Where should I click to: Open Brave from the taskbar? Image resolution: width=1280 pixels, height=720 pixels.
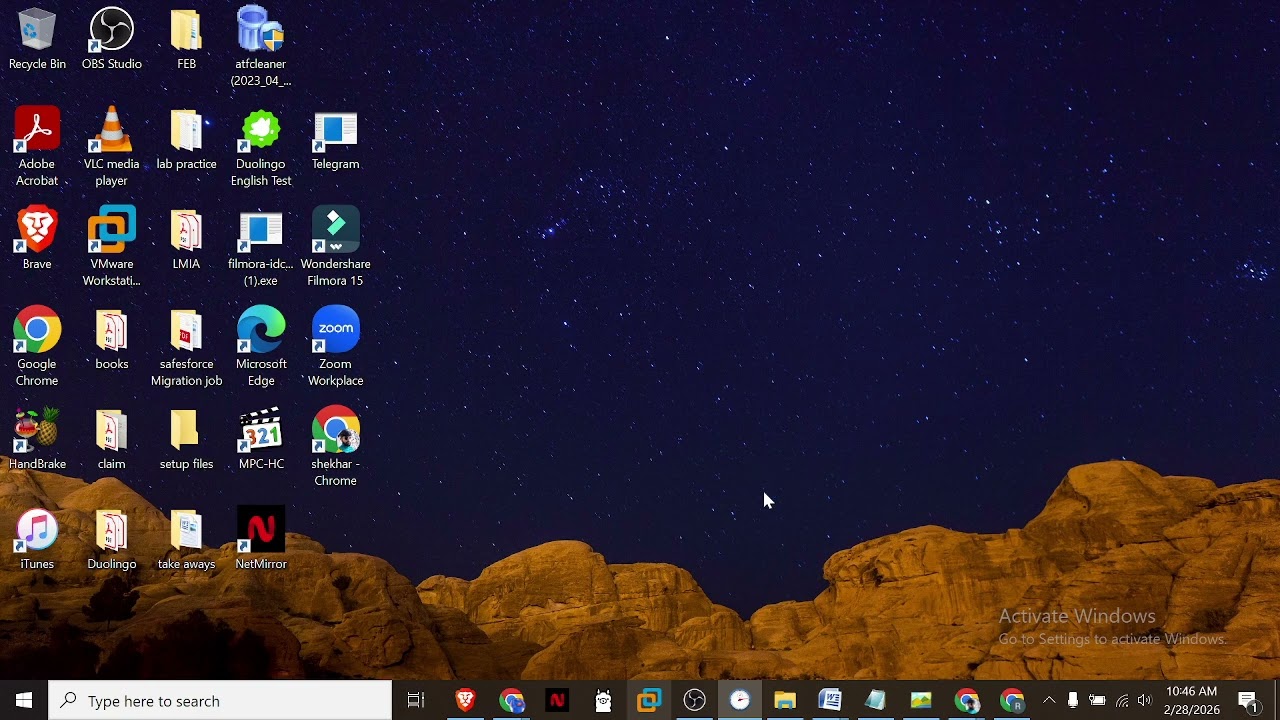pos(465,701)
